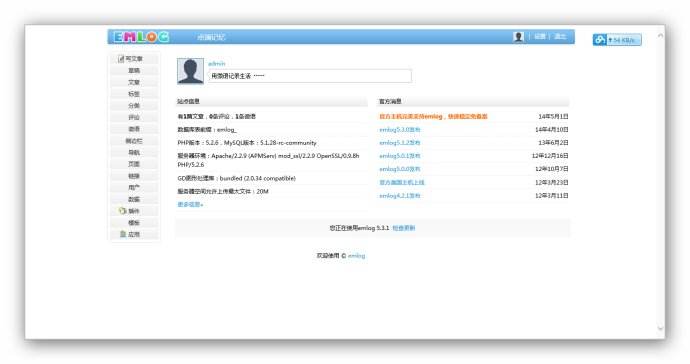Viewport: 690px width, 364px height.
Task: Click the Apache server environment text
Action: (268, 160)
